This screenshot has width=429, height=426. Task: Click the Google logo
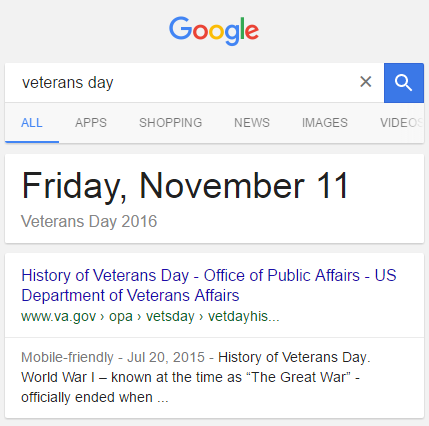tap(214, 31)
